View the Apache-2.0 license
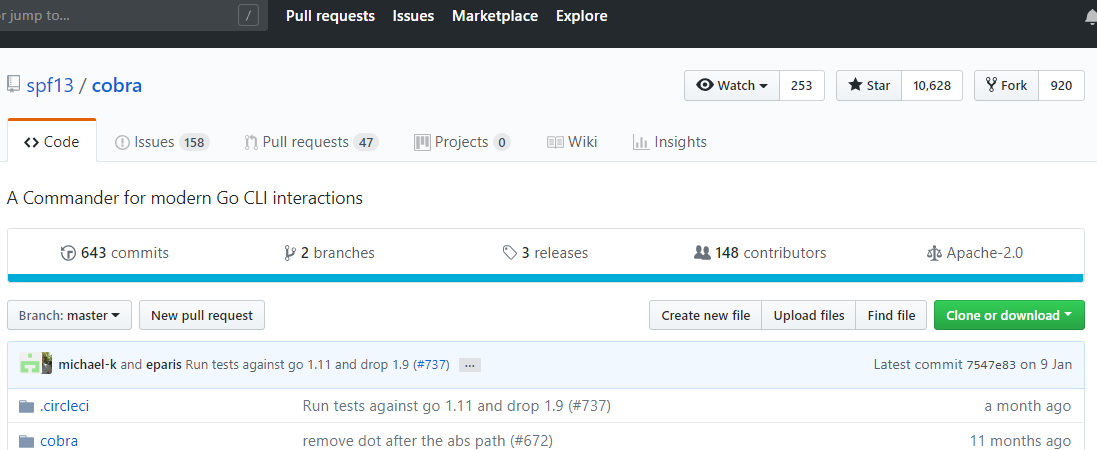Image resolution: width=1097 pixels, height=450 pixels. click(975, 253)
